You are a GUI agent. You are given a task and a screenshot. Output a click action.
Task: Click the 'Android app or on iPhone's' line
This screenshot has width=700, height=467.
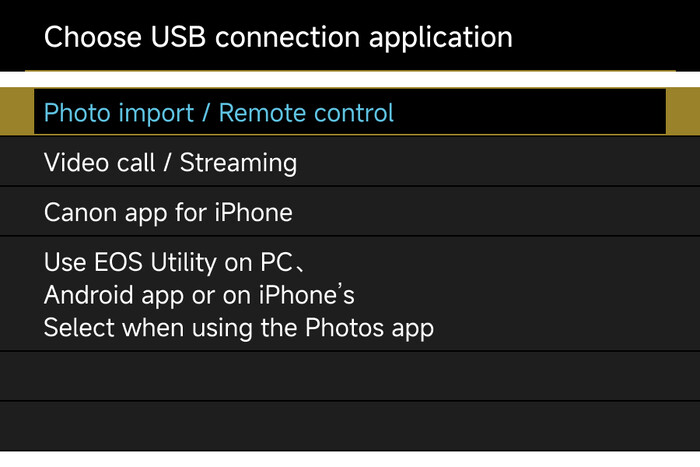(199, 296)
